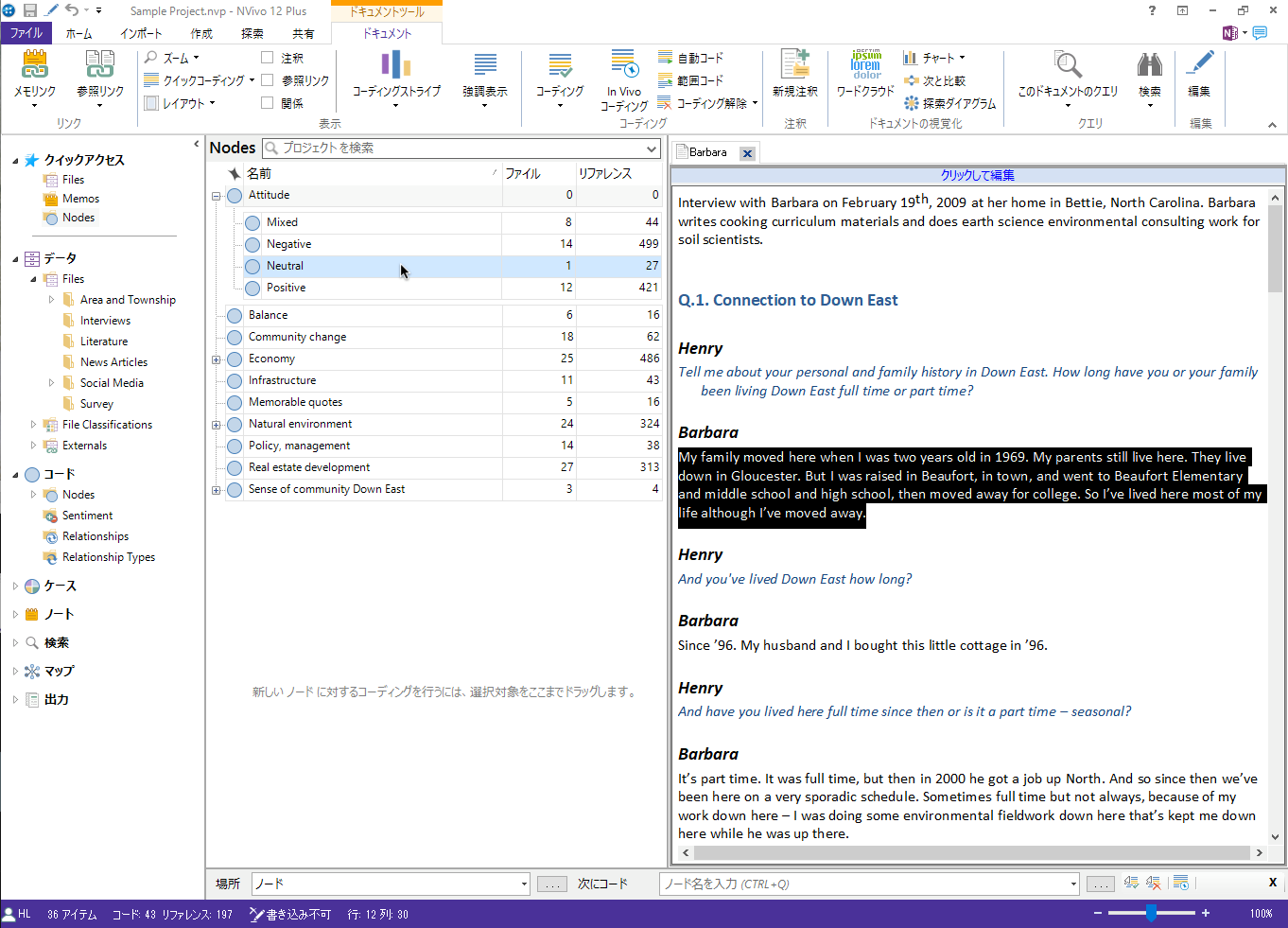Check the Relationships (関係) checkbox
Screen dimensions: 1288x928
point(268,103)
